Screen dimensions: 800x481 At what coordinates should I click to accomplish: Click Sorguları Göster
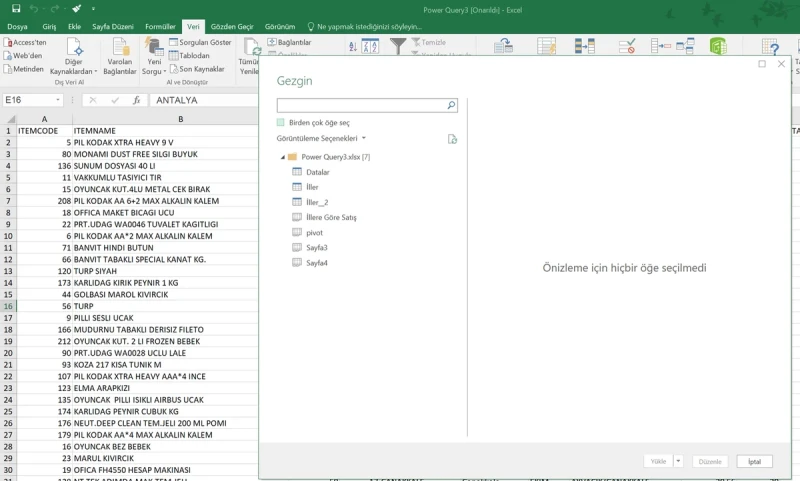[x=200, y=42]
